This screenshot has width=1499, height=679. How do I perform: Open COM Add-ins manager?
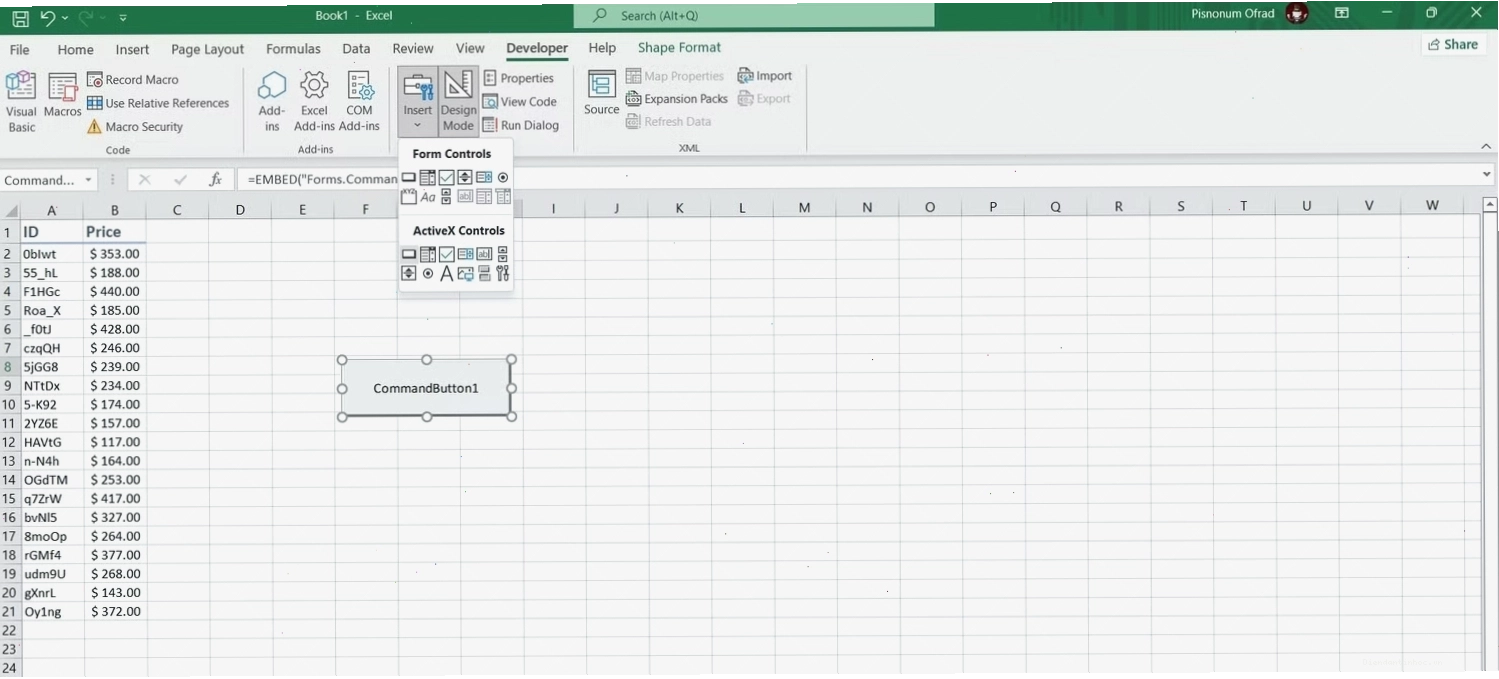(x=359, y=102)
